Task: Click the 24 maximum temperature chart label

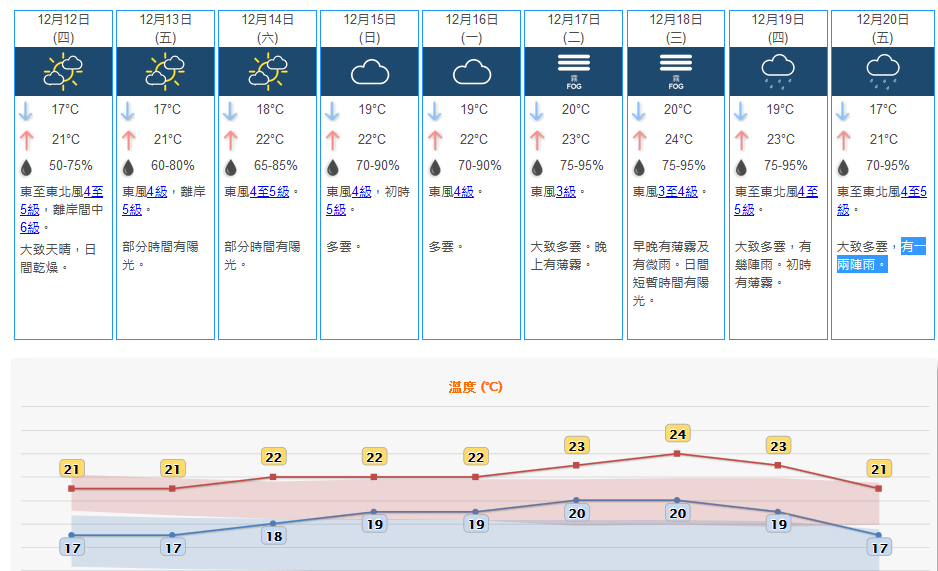Action: (677, 433)
